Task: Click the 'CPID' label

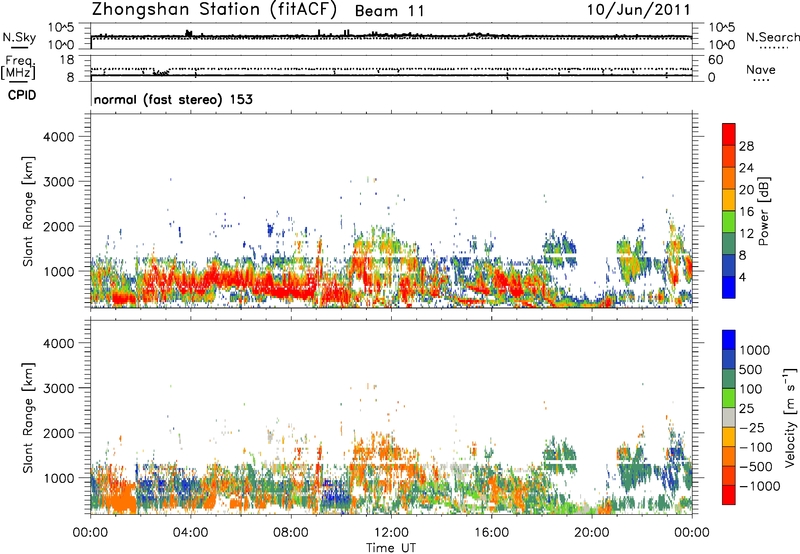Action: [22, 95]
